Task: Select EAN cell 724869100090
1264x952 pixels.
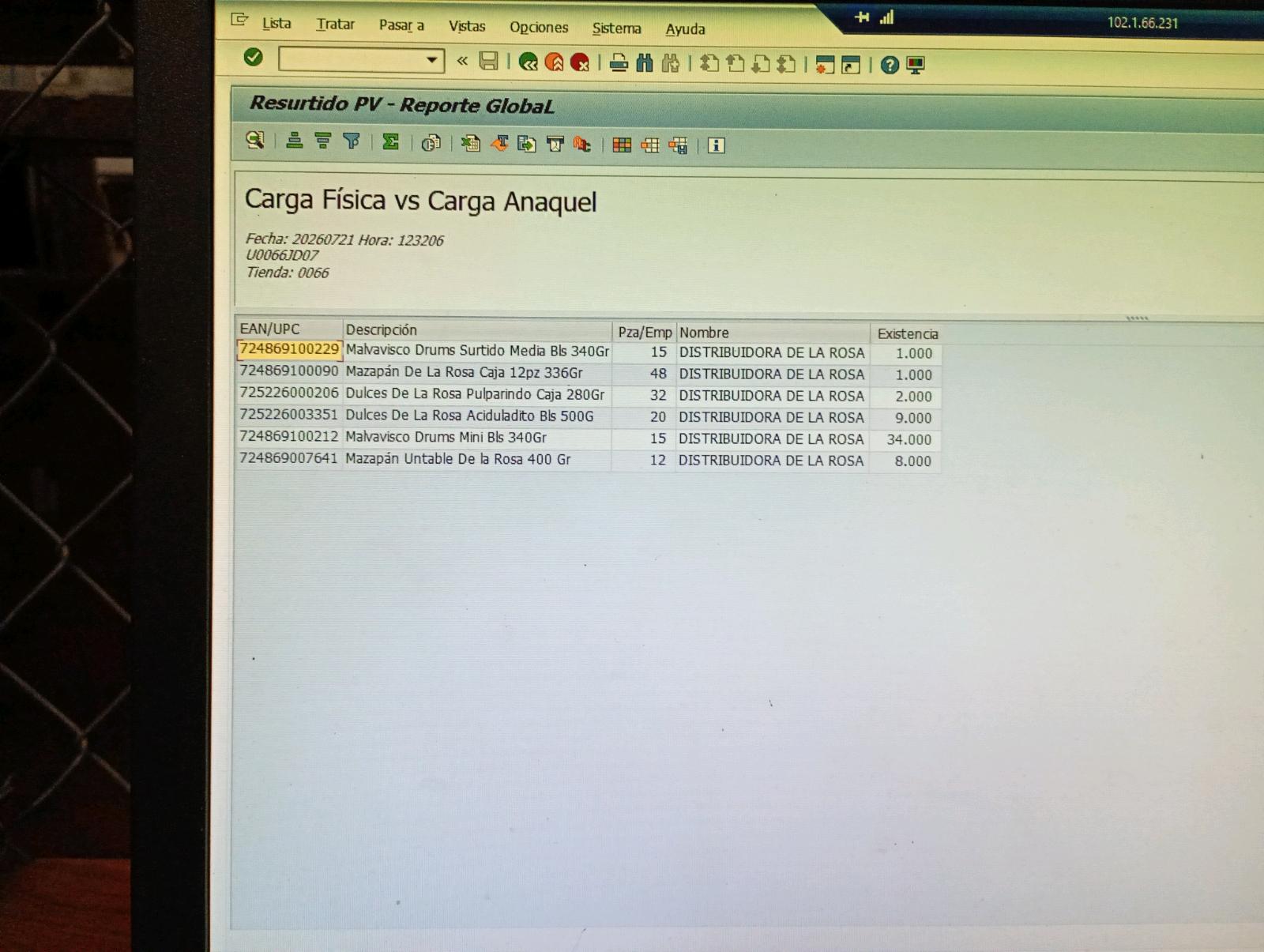Action: [x=289, y=371]
